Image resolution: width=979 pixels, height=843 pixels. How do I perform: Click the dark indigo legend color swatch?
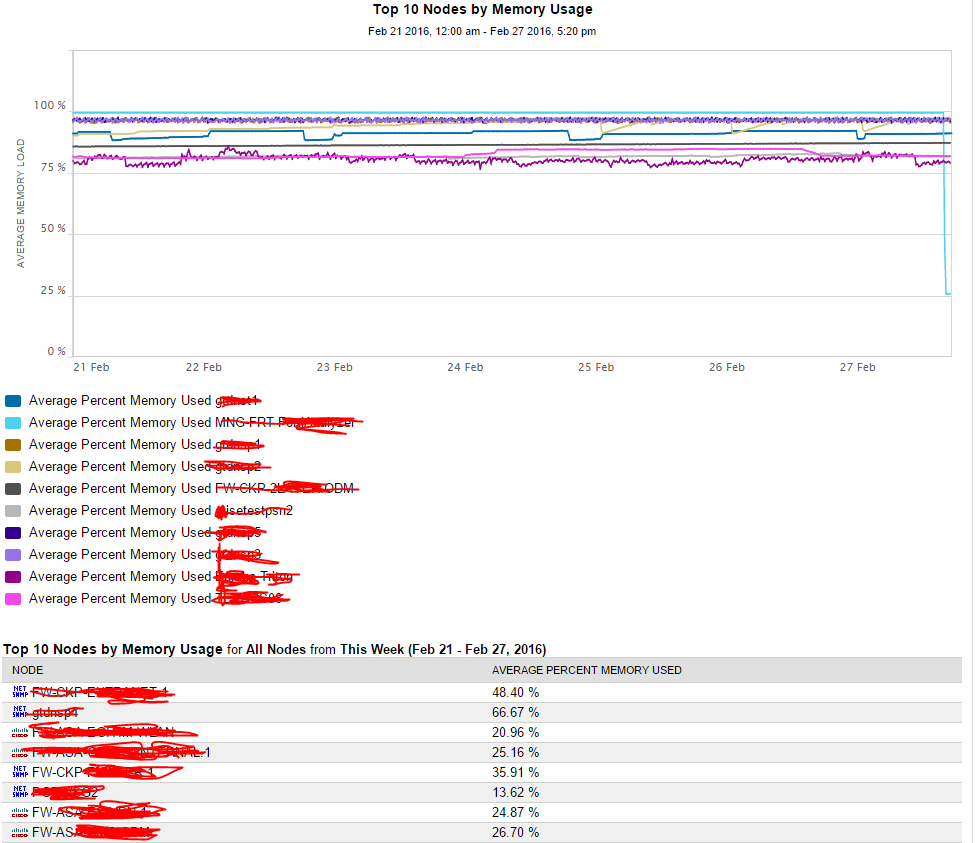[x=13, y=533]
